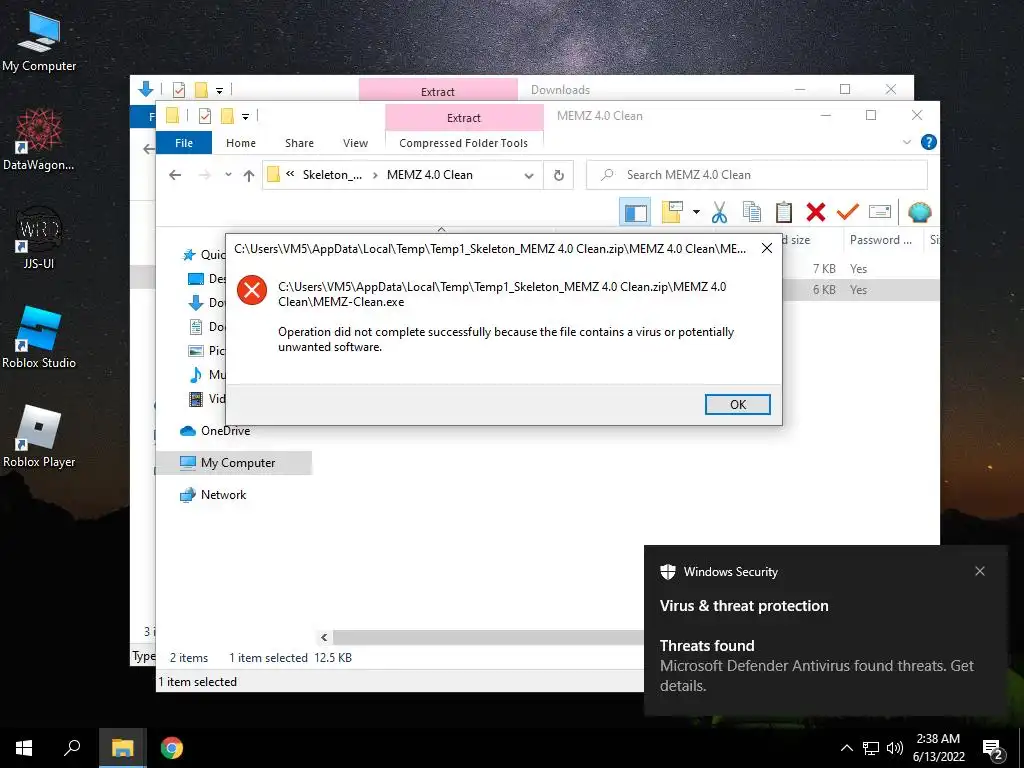Toggle the preview pane toolbar icon

[635, 212]
